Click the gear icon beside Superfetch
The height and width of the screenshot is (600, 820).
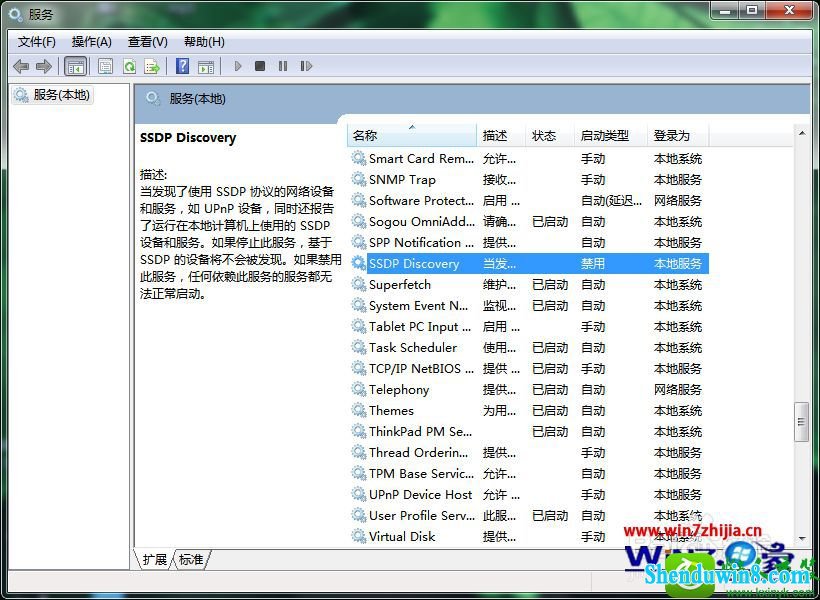point(359,284)
